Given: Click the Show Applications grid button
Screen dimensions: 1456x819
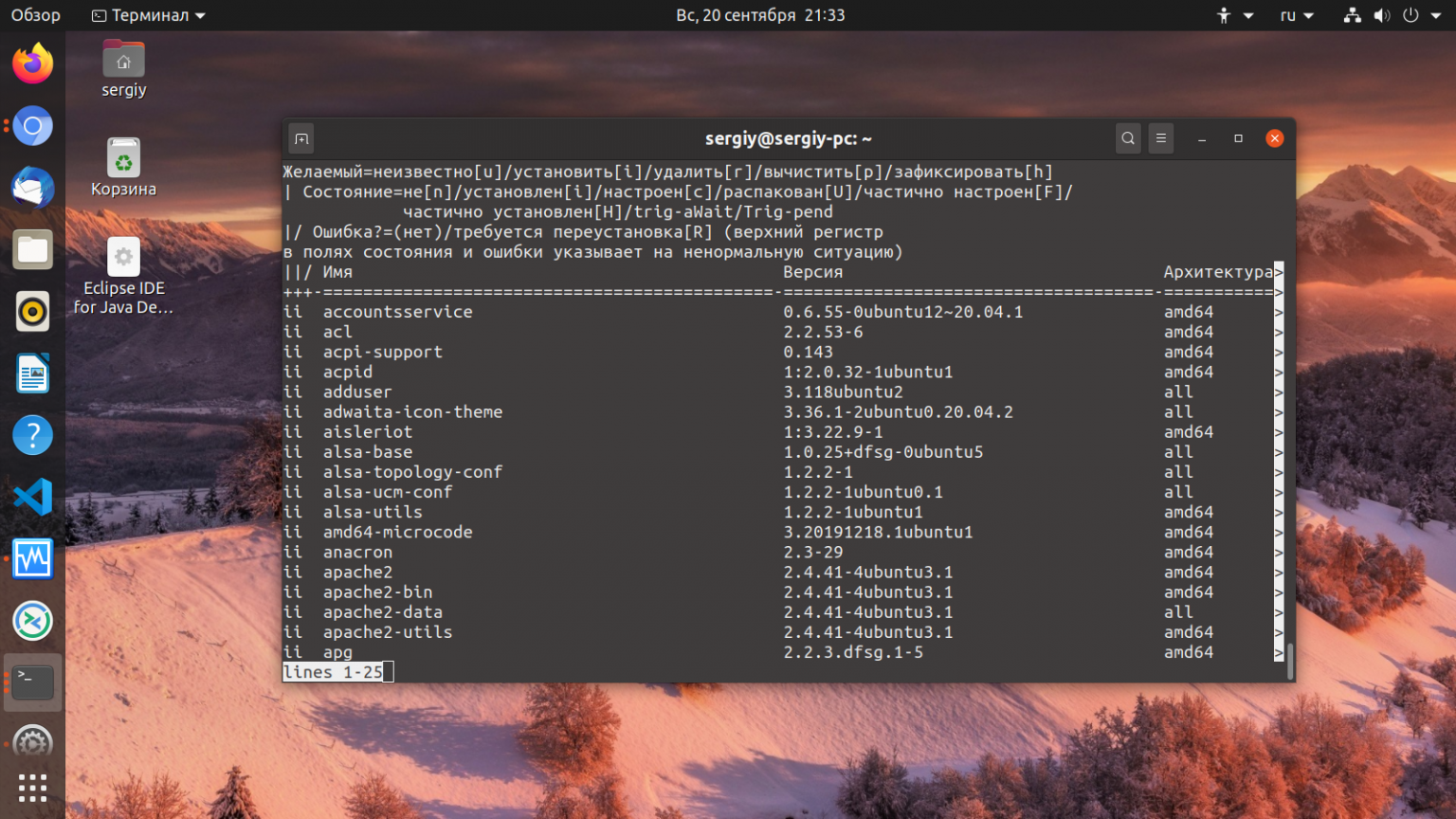Looking at the screenshot, I should (32, 788).
